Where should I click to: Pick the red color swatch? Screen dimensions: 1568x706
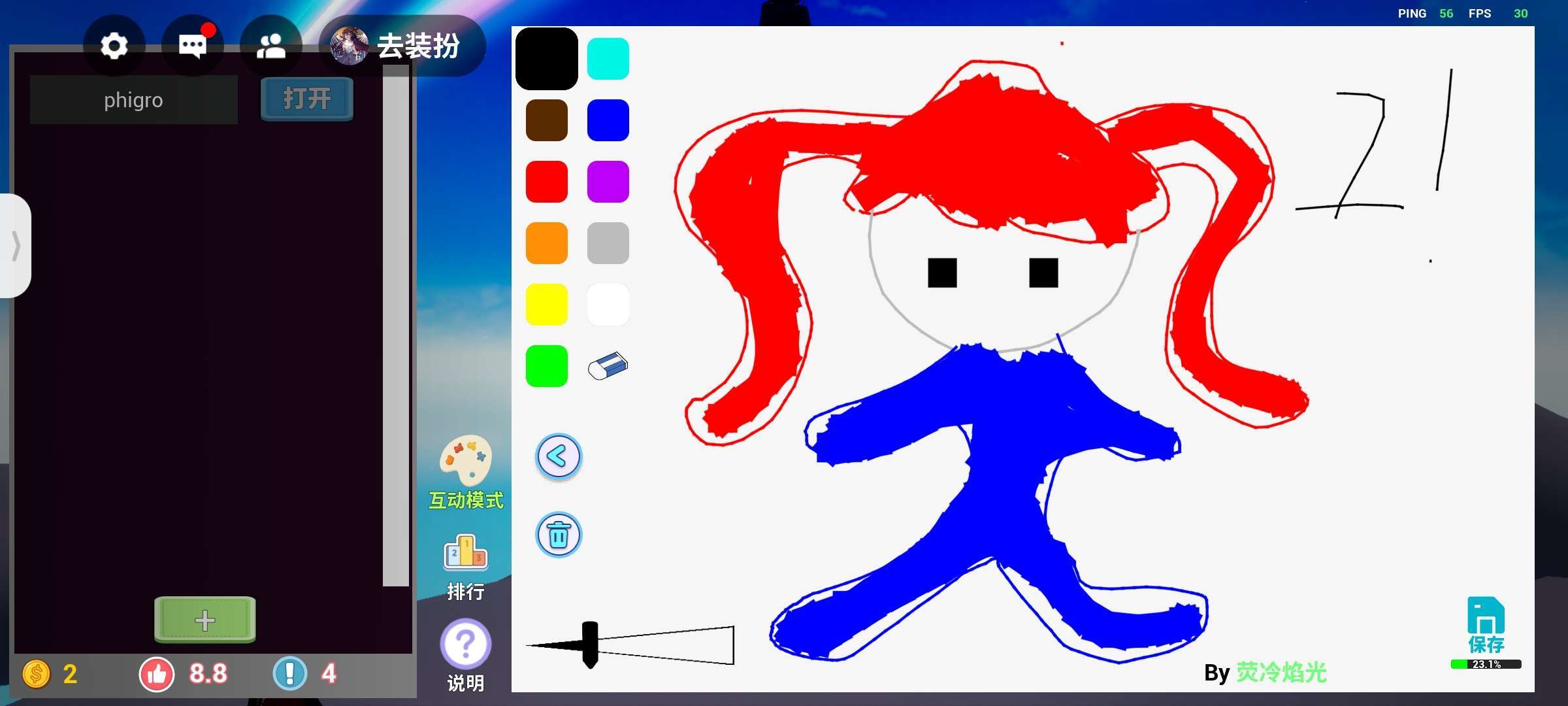pyautogui.click(x=547, y=182)
